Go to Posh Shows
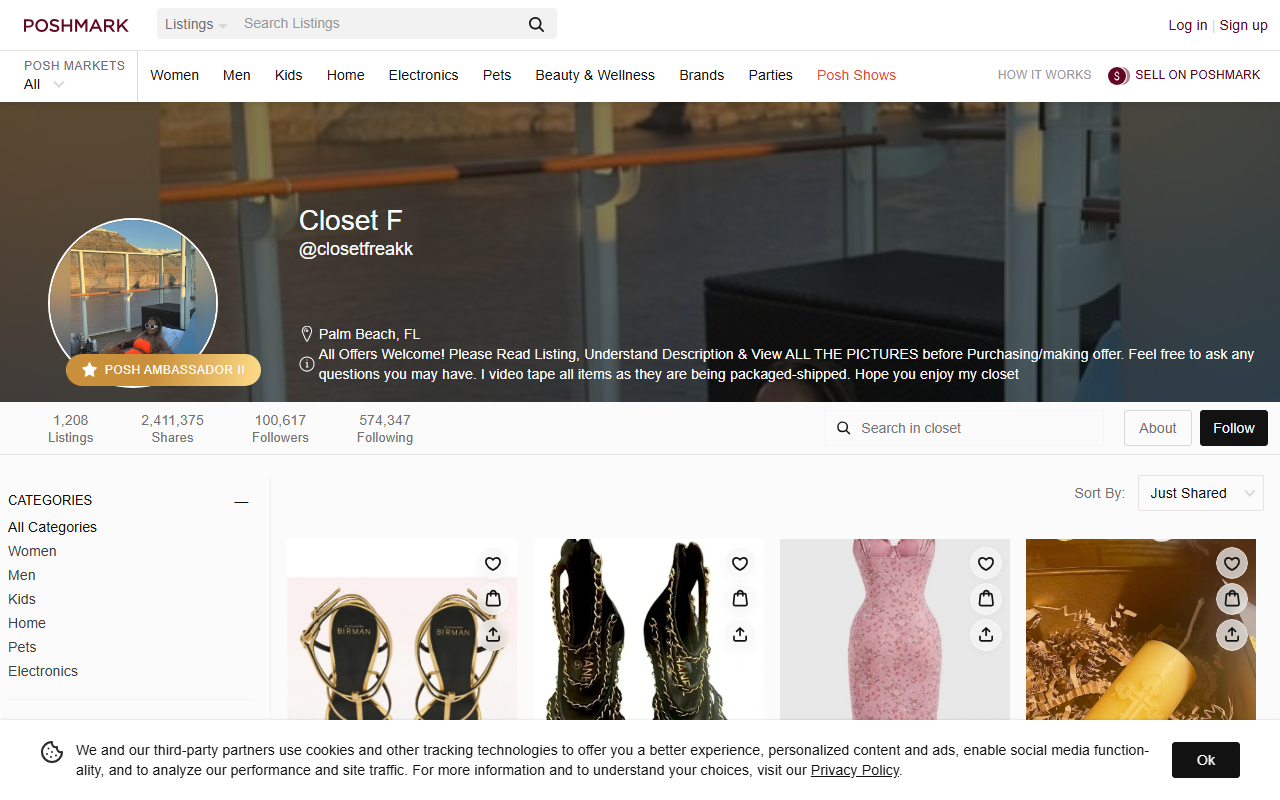 (856, 75)
